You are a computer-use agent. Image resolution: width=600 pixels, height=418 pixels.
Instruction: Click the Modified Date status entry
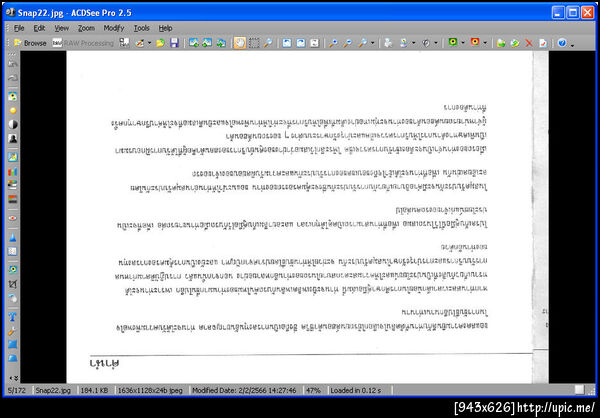point(244,390)
